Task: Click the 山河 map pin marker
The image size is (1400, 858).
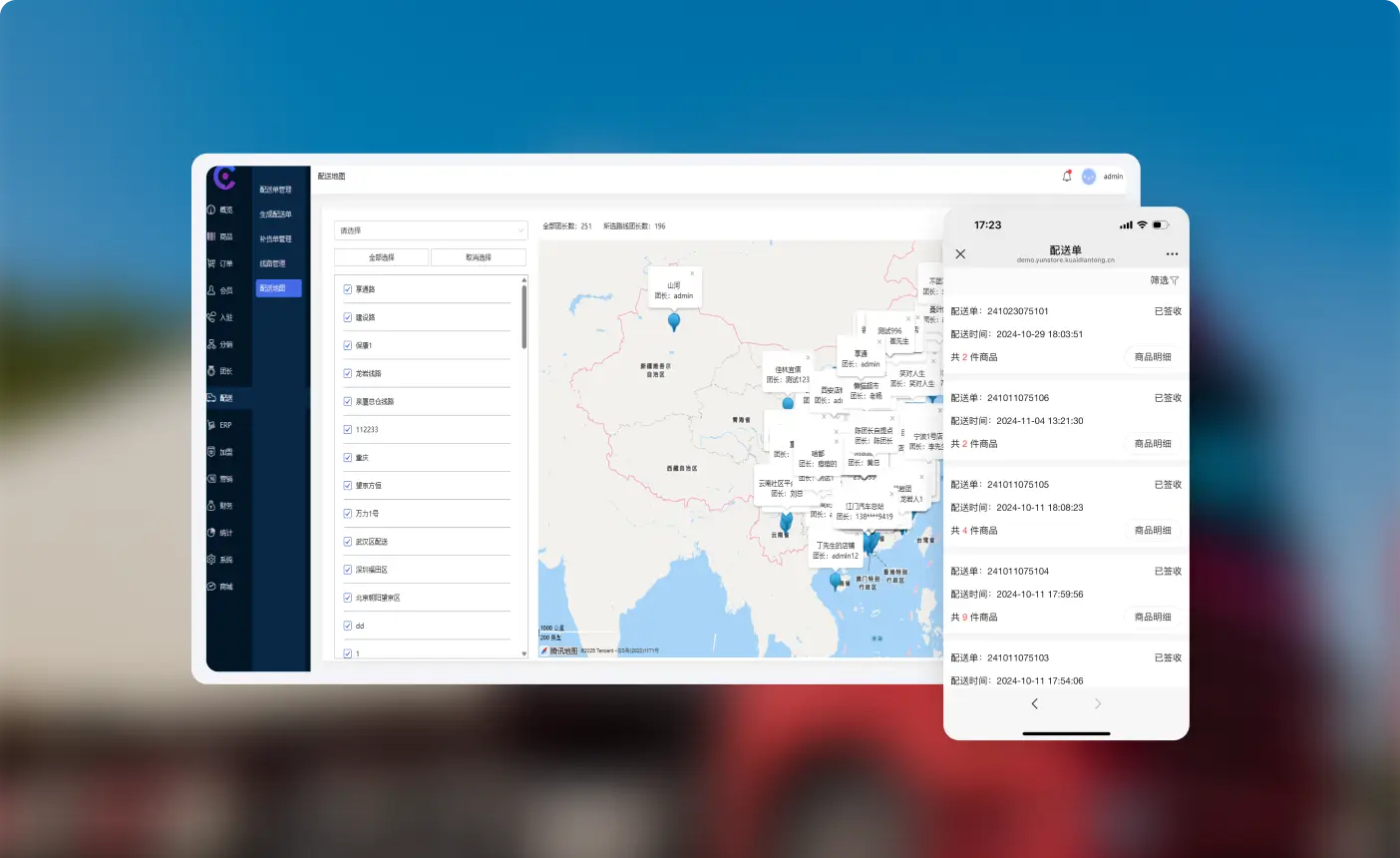Action: point(674,321)
